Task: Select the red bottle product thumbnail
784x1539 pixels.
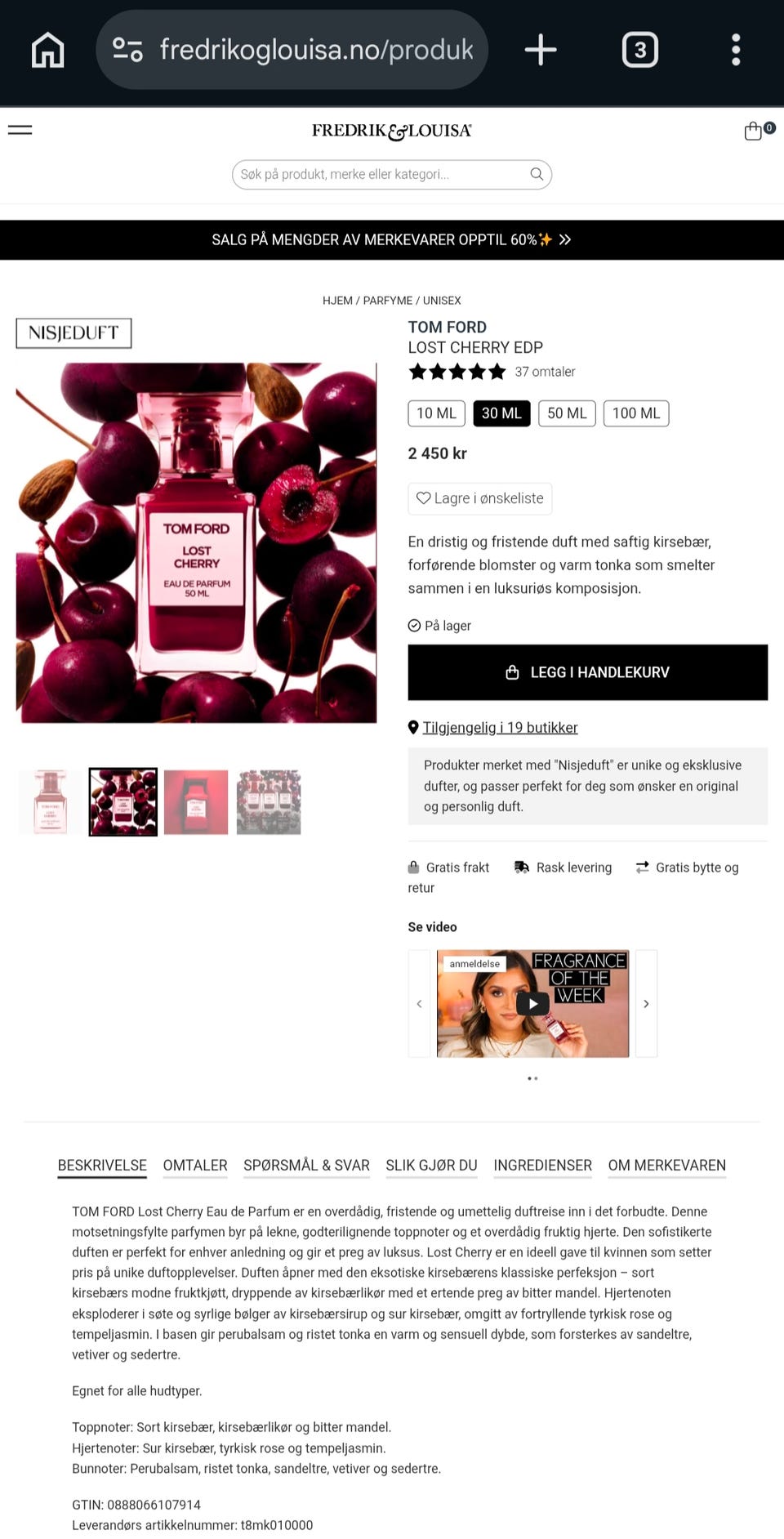Action: [x=196, y=802]
